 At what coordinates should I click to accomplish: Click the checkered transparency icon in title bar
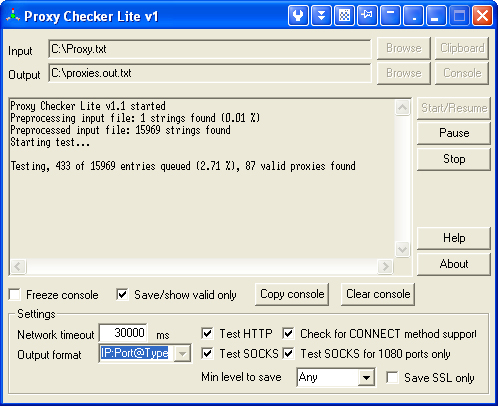344,15
